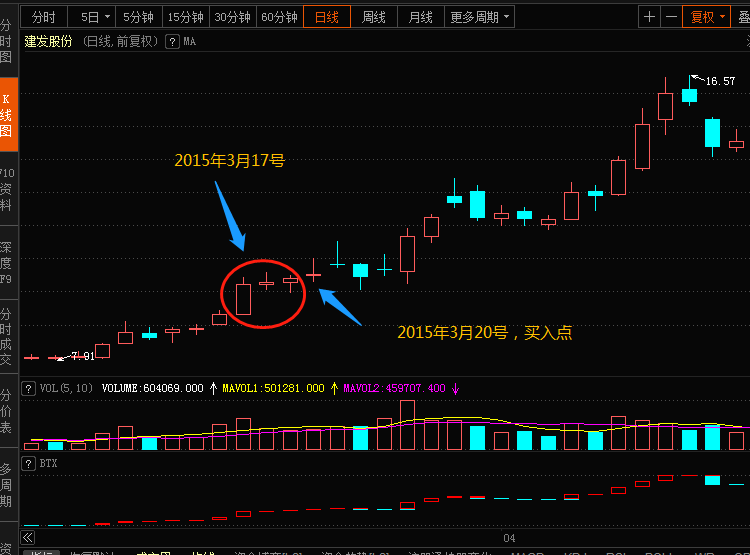The height and width of the screenshot is (555, 750).
Task: Click the BTX indicator label
Action: point(48,463)
